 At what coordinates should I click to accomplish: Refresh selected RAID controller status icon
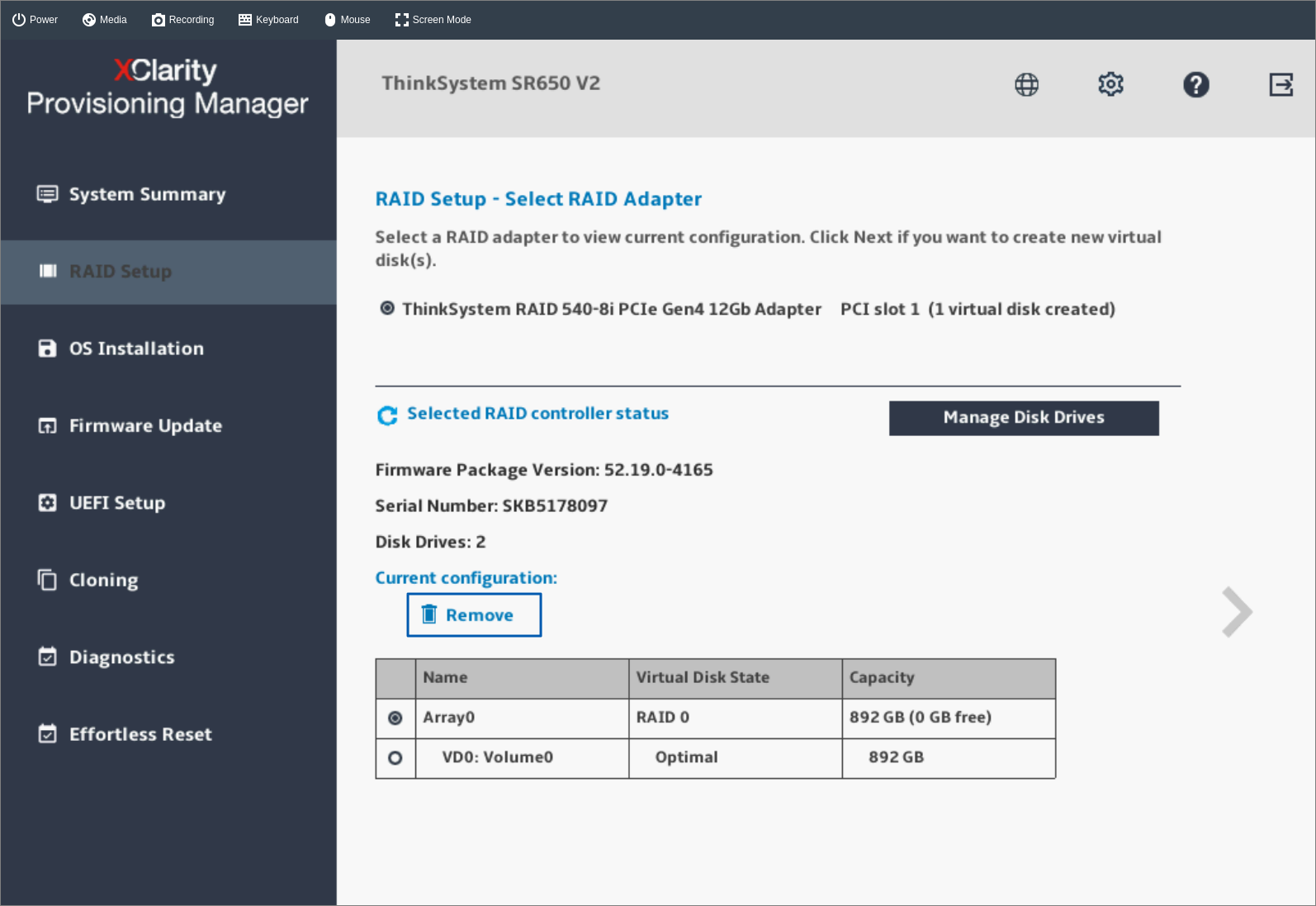387,415
